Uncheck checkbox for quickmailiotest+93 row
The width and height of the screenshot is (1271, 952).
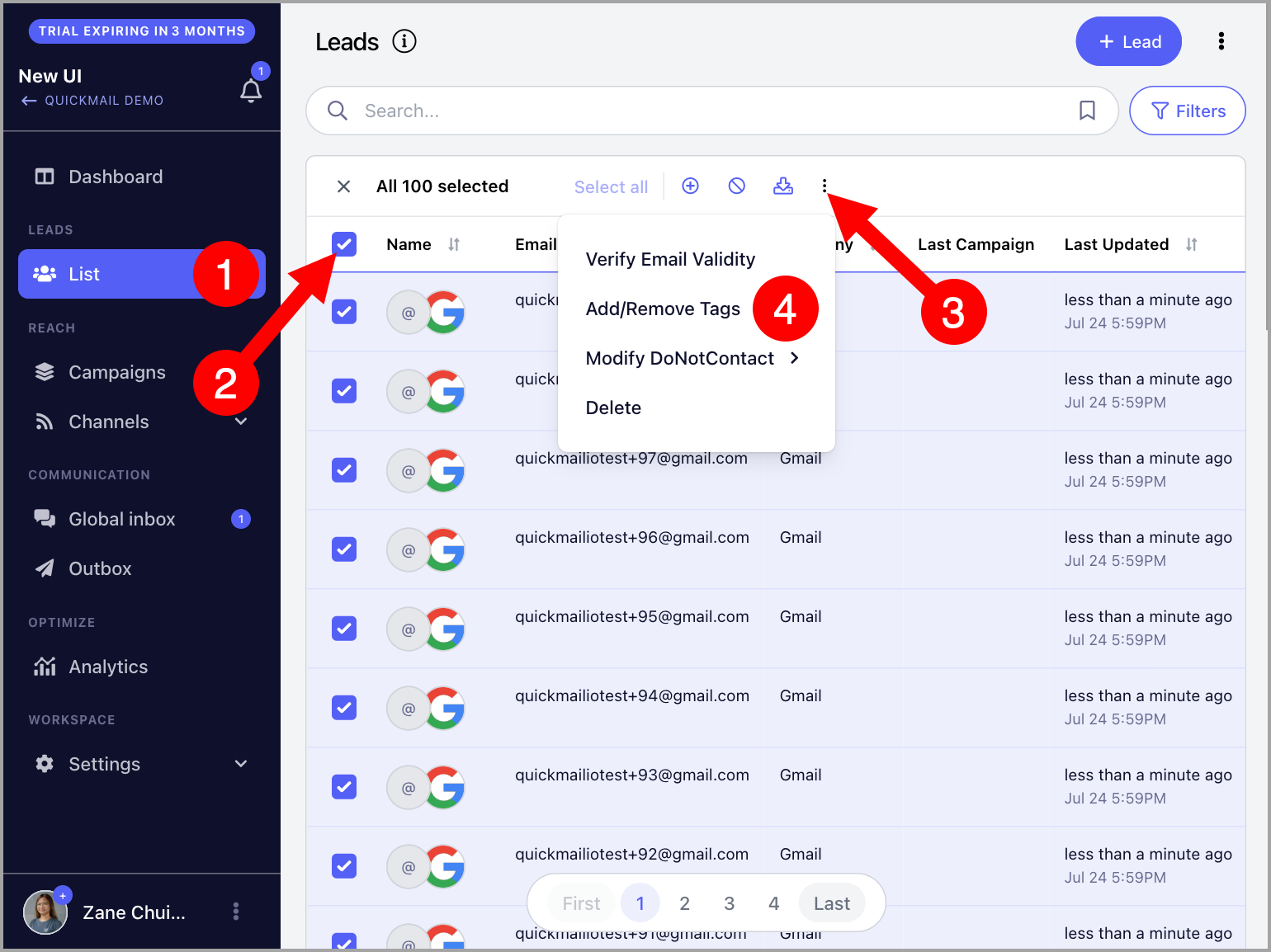(344, 787)
